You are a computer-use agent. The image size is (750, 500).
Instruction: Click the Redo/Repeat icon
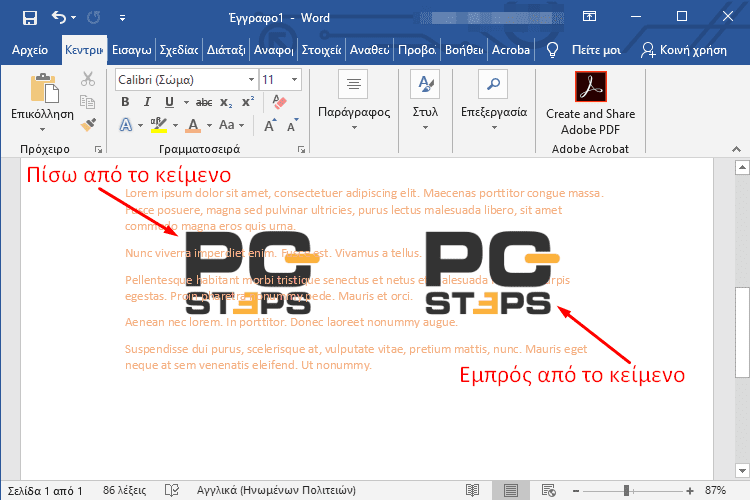click(94, 18)
